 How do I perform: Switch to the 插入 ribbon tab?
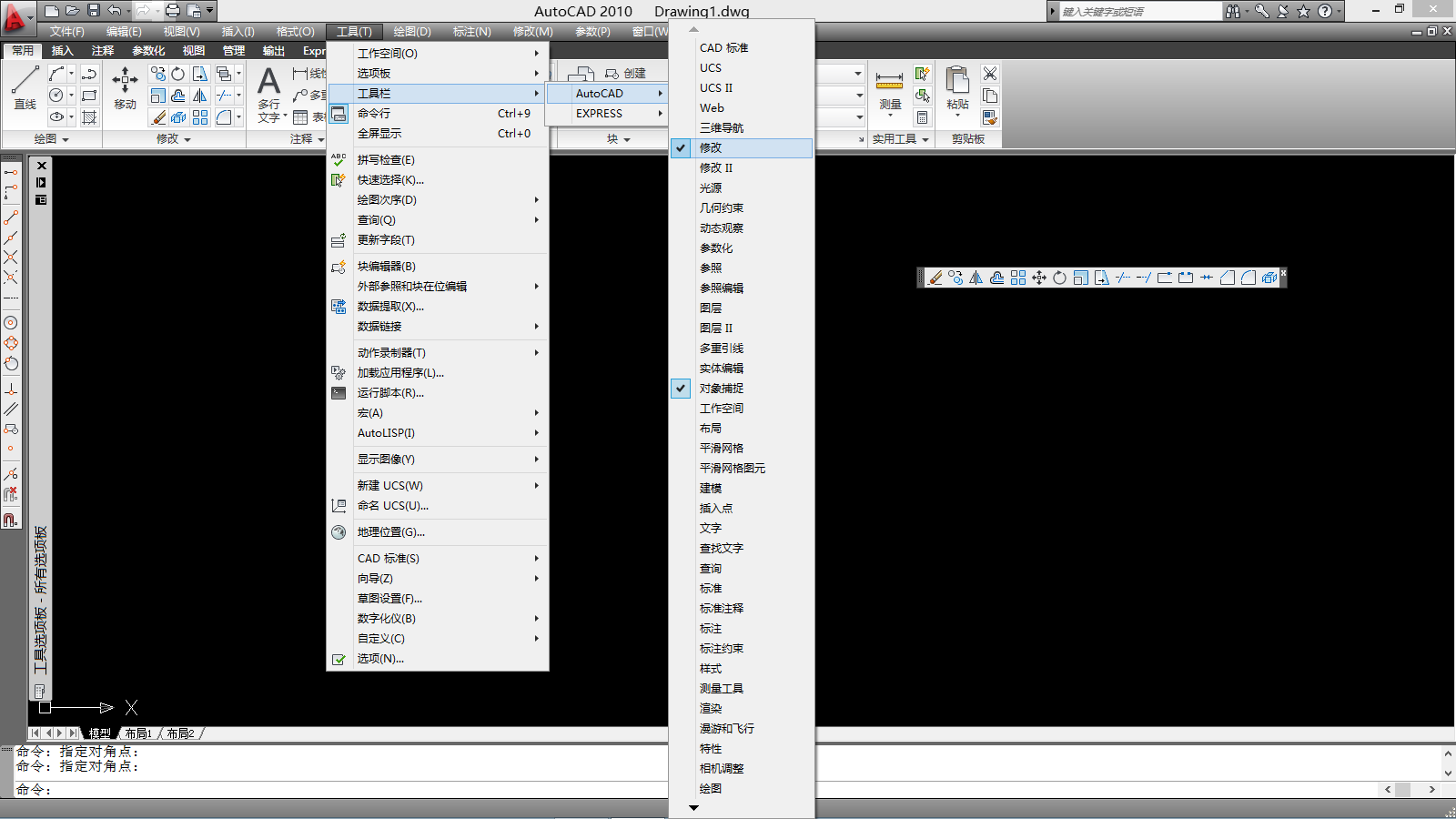(x=62, y=51)
